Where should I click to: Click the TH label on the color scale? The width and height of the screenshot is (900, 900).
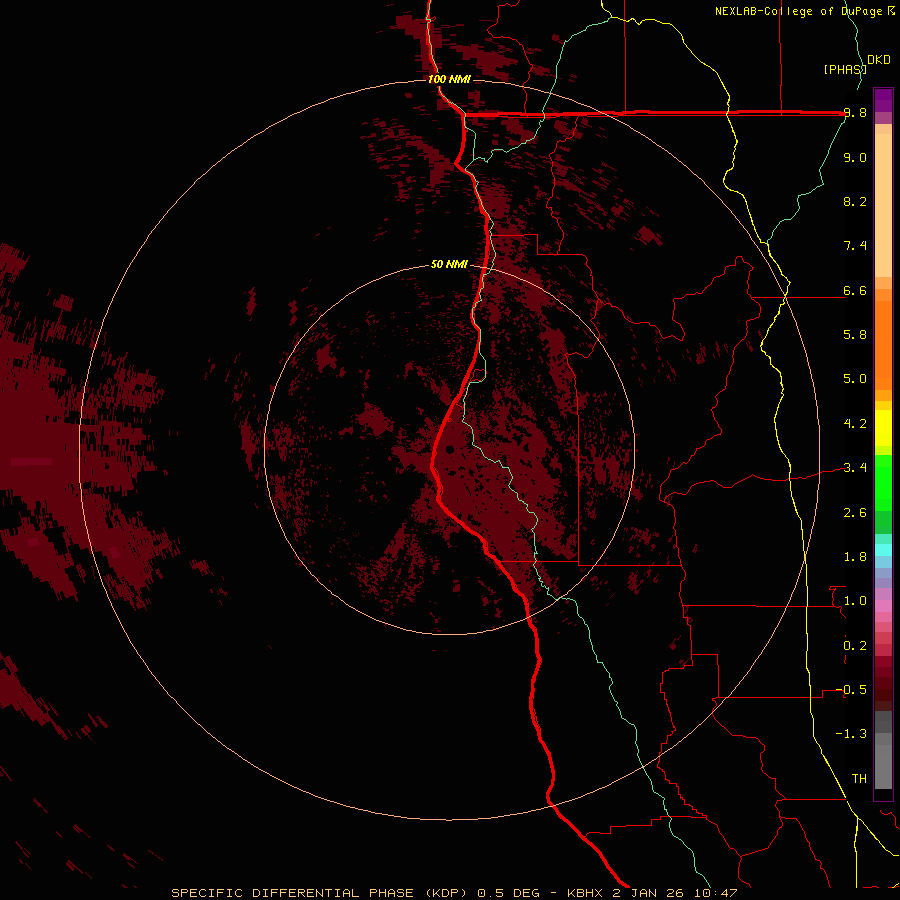[x=859, y=779]
